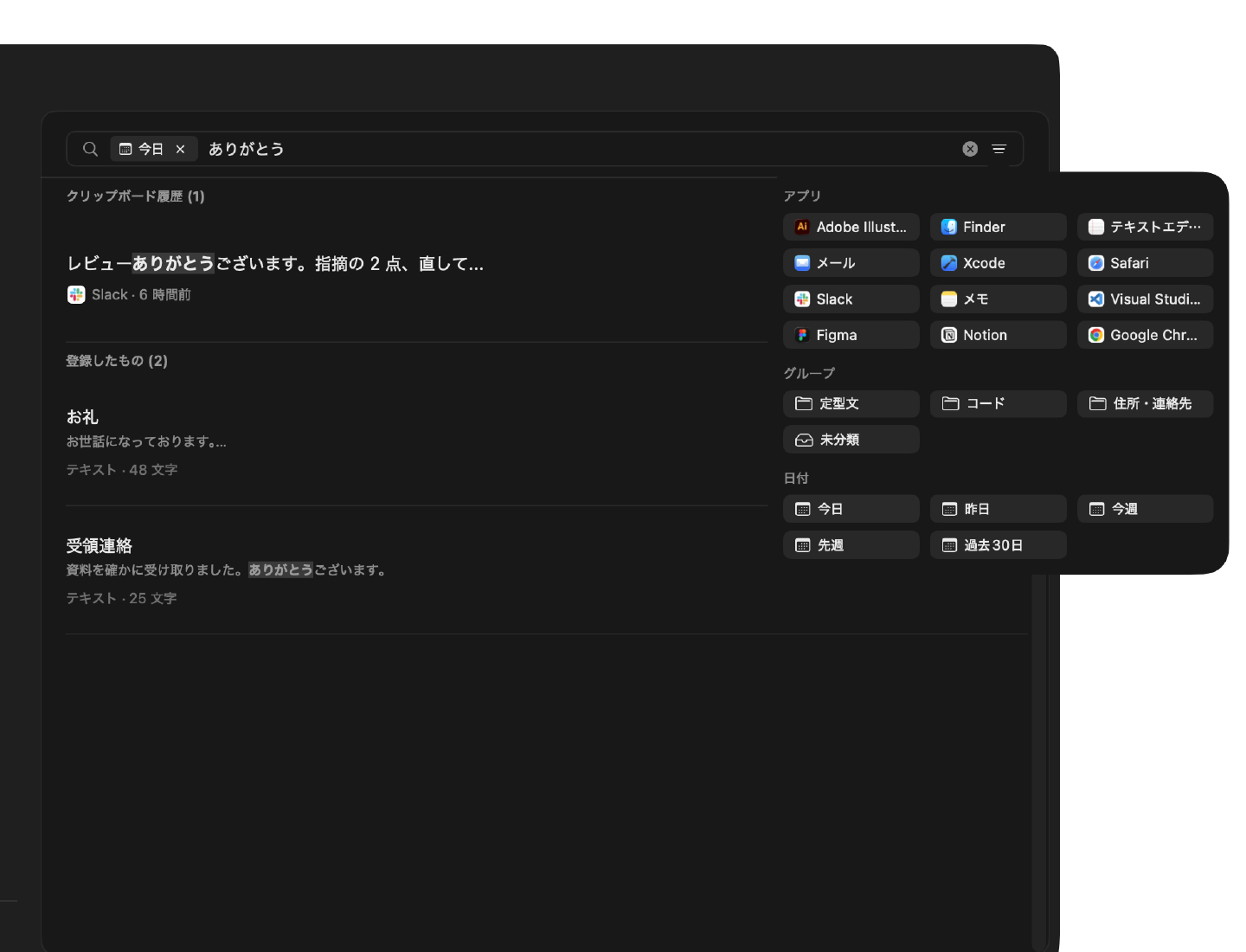The image size is (1246, 952).
Task: Filter by Slack app chip
Action: pos(851,299)
